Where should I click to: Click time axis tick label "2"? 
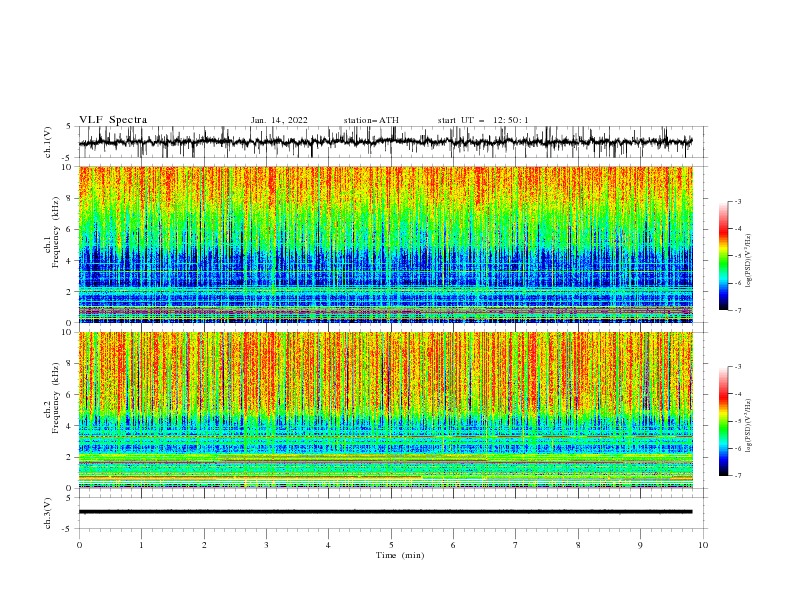tap(204, 545)
